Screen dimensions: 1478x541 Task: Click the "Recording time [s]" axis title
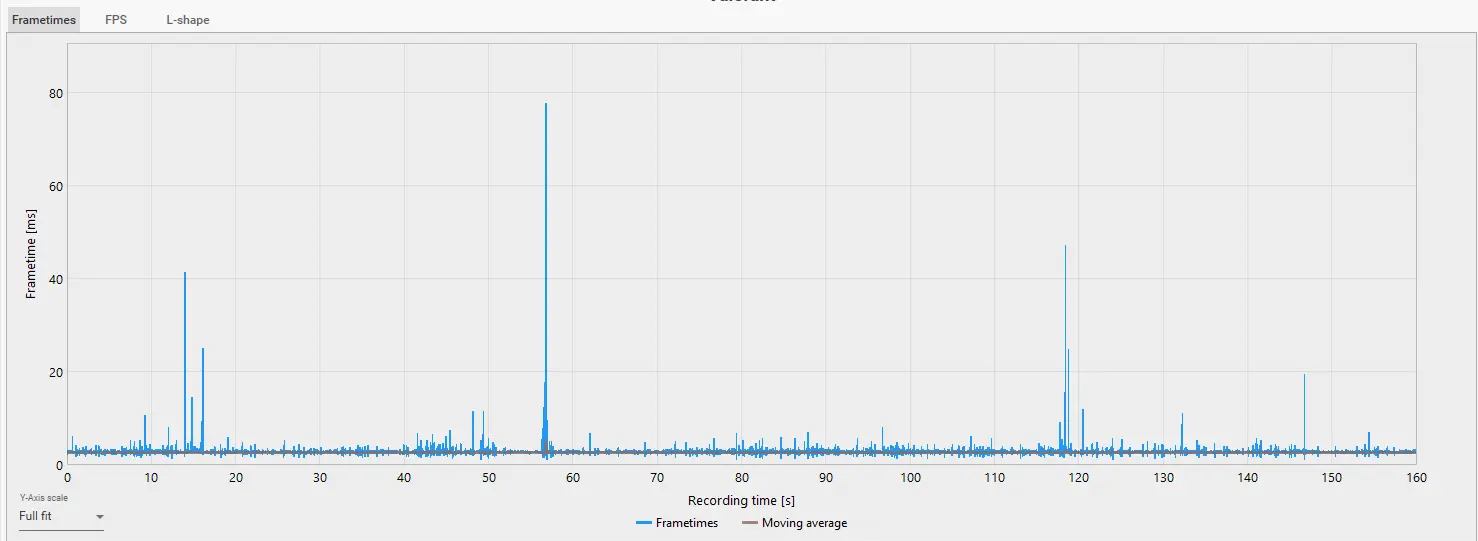[741, 500]
